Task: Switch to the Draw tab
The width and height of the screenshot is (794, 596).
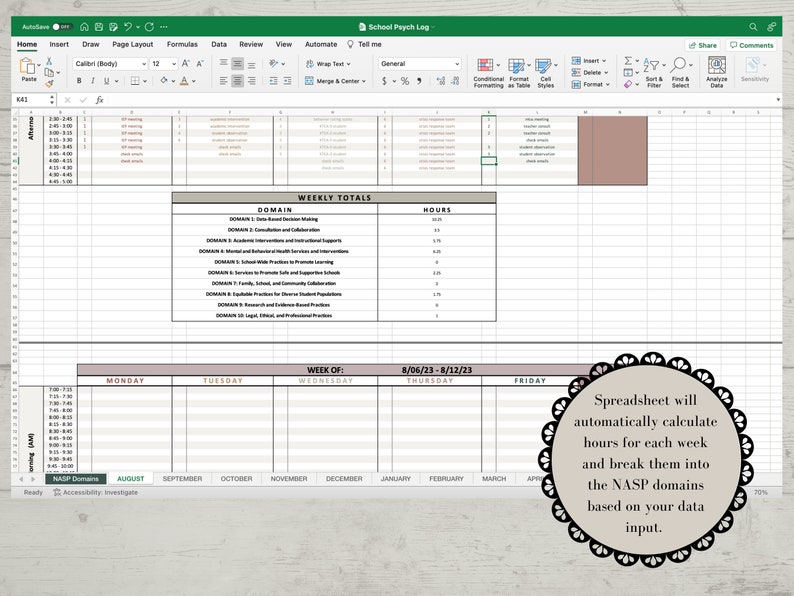Action: [x=91, y=45]
